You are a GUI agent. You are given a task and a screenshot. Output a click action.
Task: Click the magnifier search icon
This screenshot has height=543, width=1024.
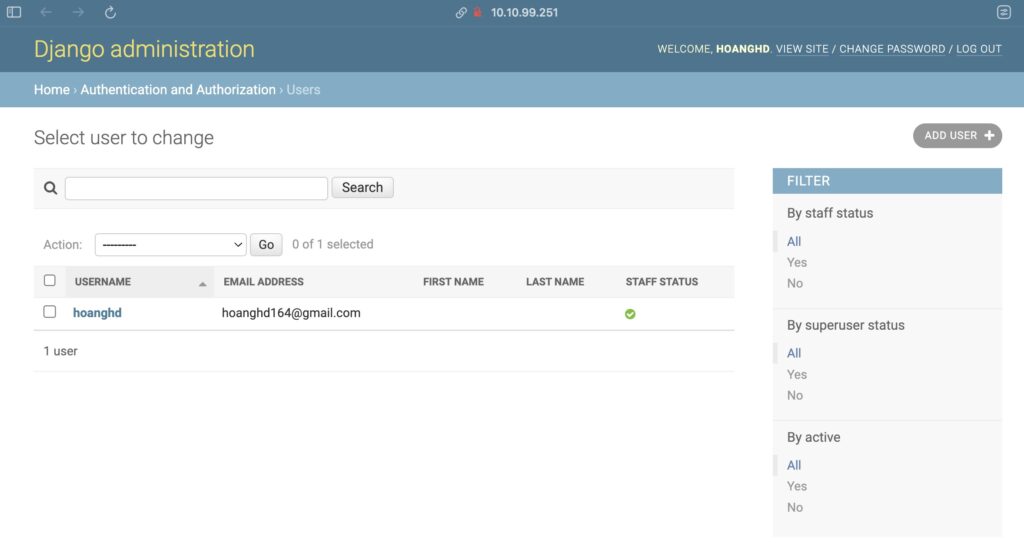50,188
